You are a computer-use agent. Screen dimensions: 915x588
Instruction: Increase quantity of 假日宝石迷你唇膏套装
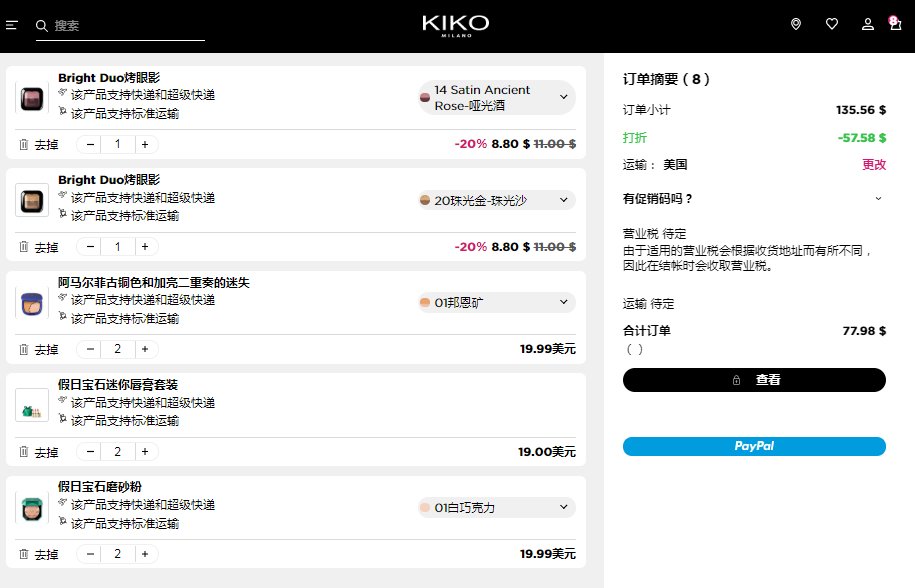145,452
